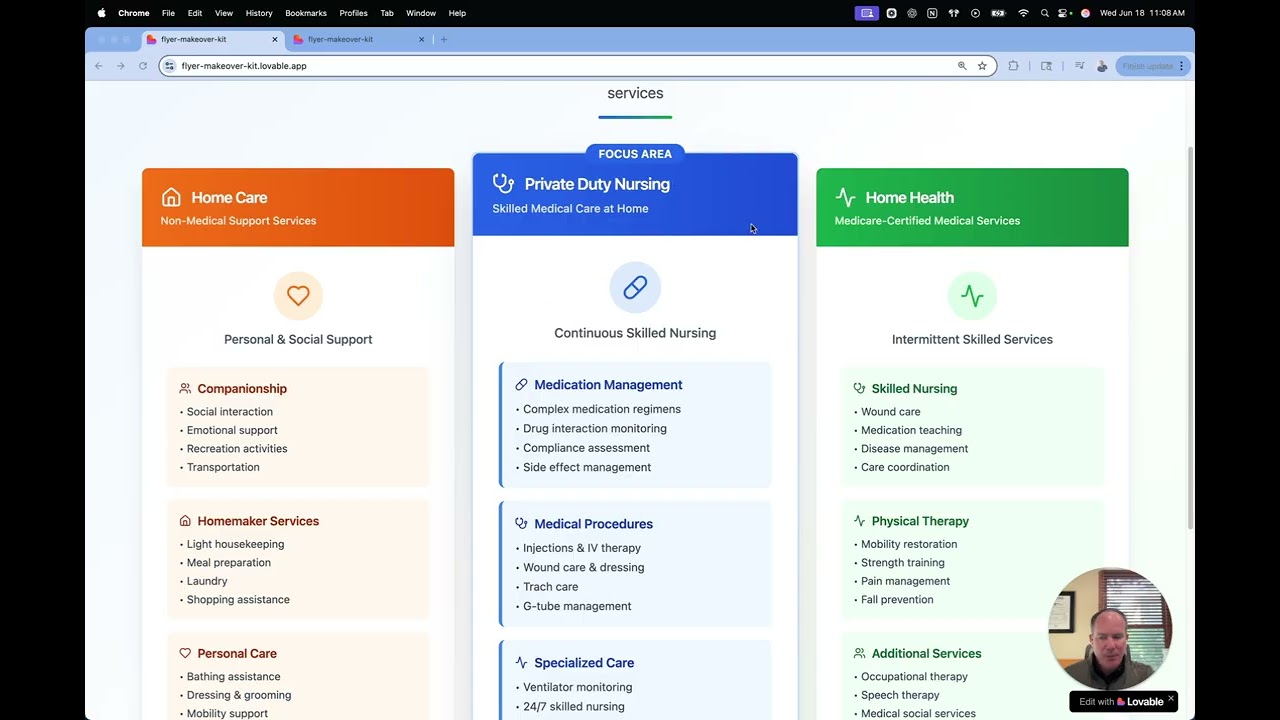Click the presenter webcam thumbnail
This screenshot has height=720, width=1280.
tap(1109, 629)
